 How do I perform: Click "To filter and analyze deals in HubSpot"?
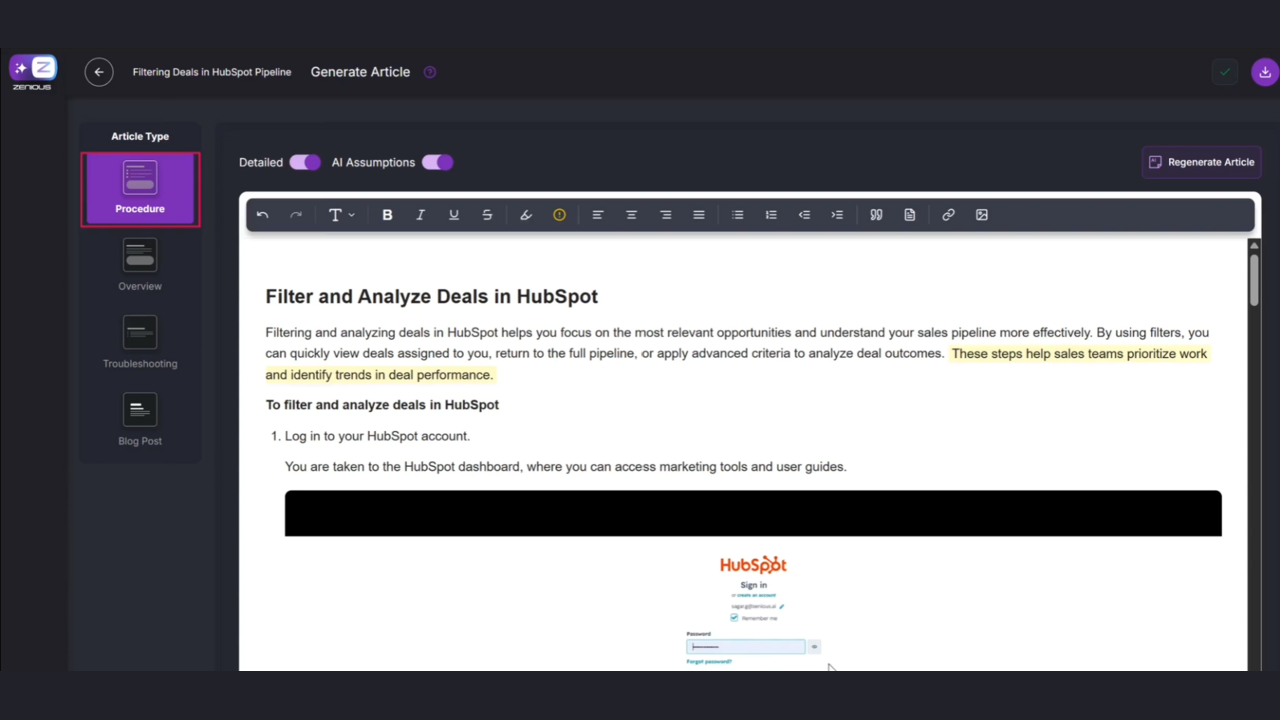382,405
